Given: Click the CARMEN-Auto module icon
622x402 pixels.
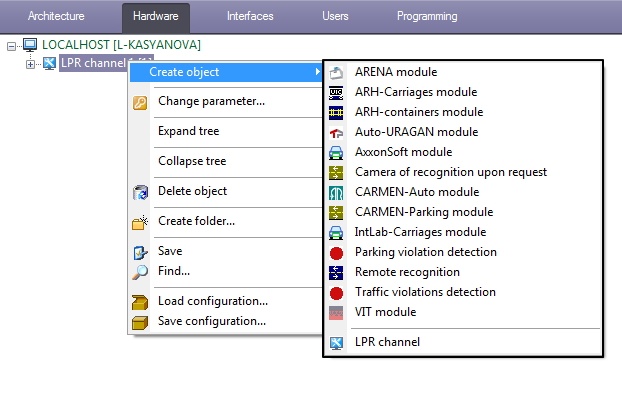Looking at the screenshot, I should [337, 192].
